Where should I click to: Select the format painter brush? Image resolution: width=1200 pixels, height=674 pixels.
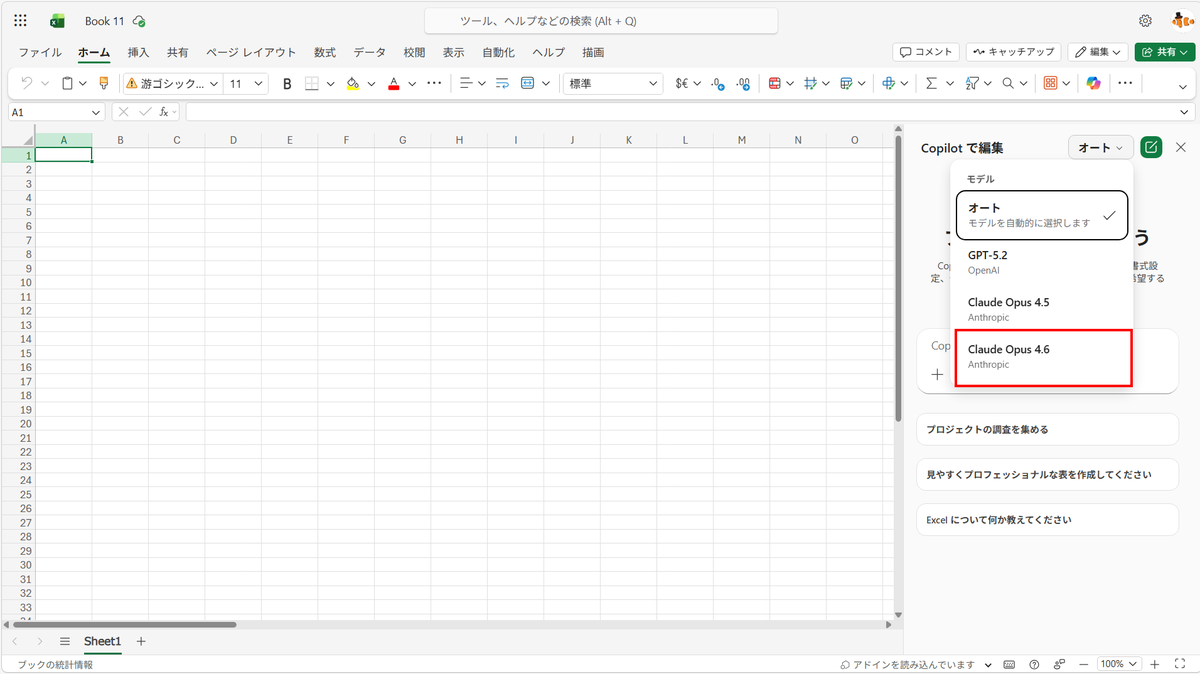pos(104,84)
